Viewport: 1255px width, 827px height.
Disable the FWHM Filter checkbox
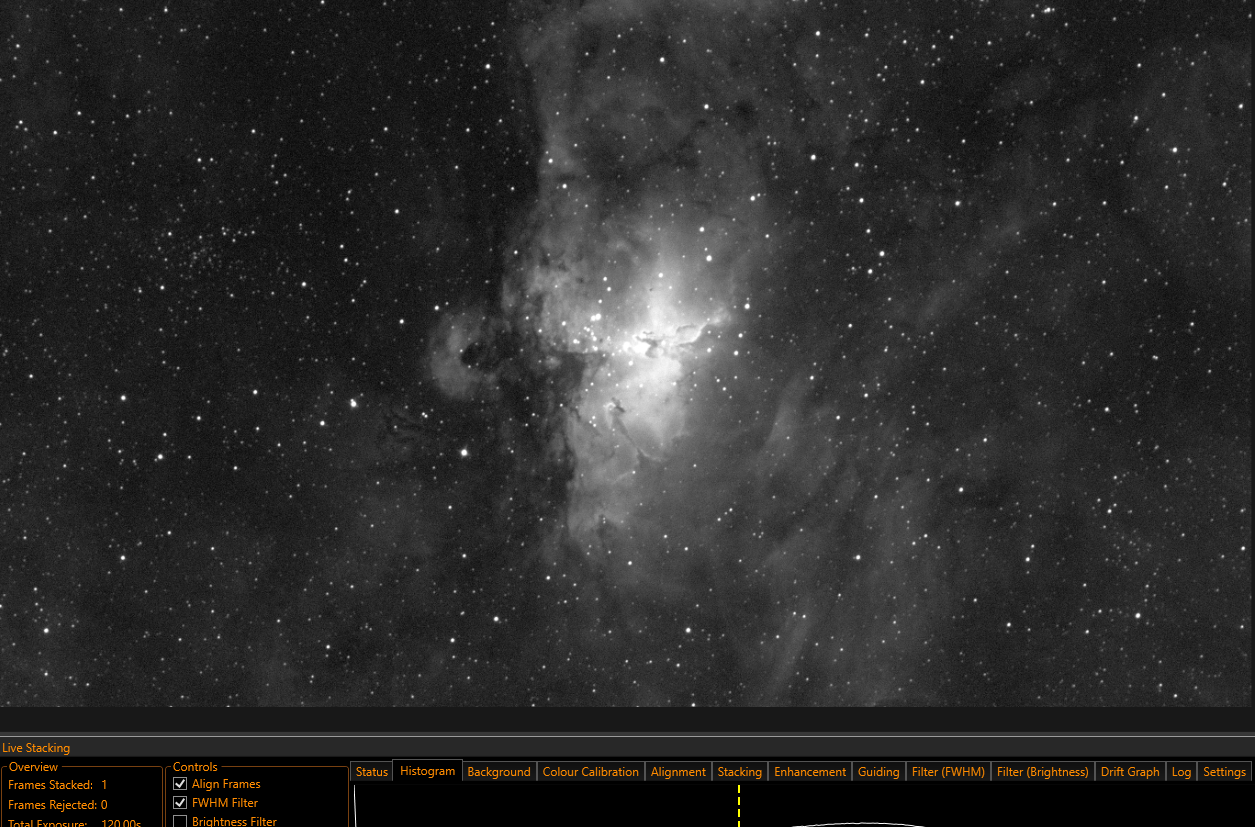pyautogui.click(x=180, y=803)
